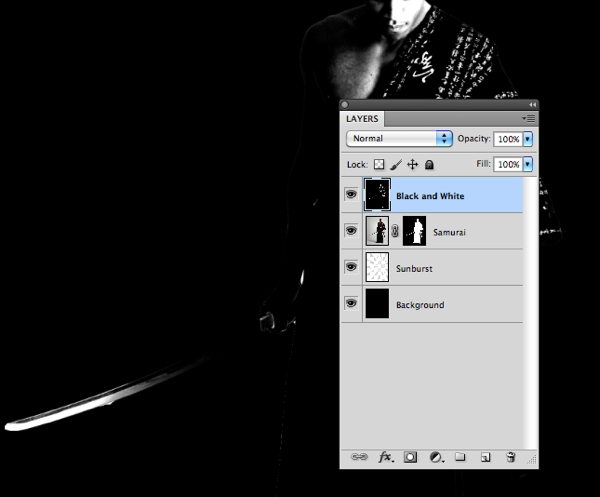600x497 pixels.
Task: Hide the Samurai layer
Action: (351, 231)
